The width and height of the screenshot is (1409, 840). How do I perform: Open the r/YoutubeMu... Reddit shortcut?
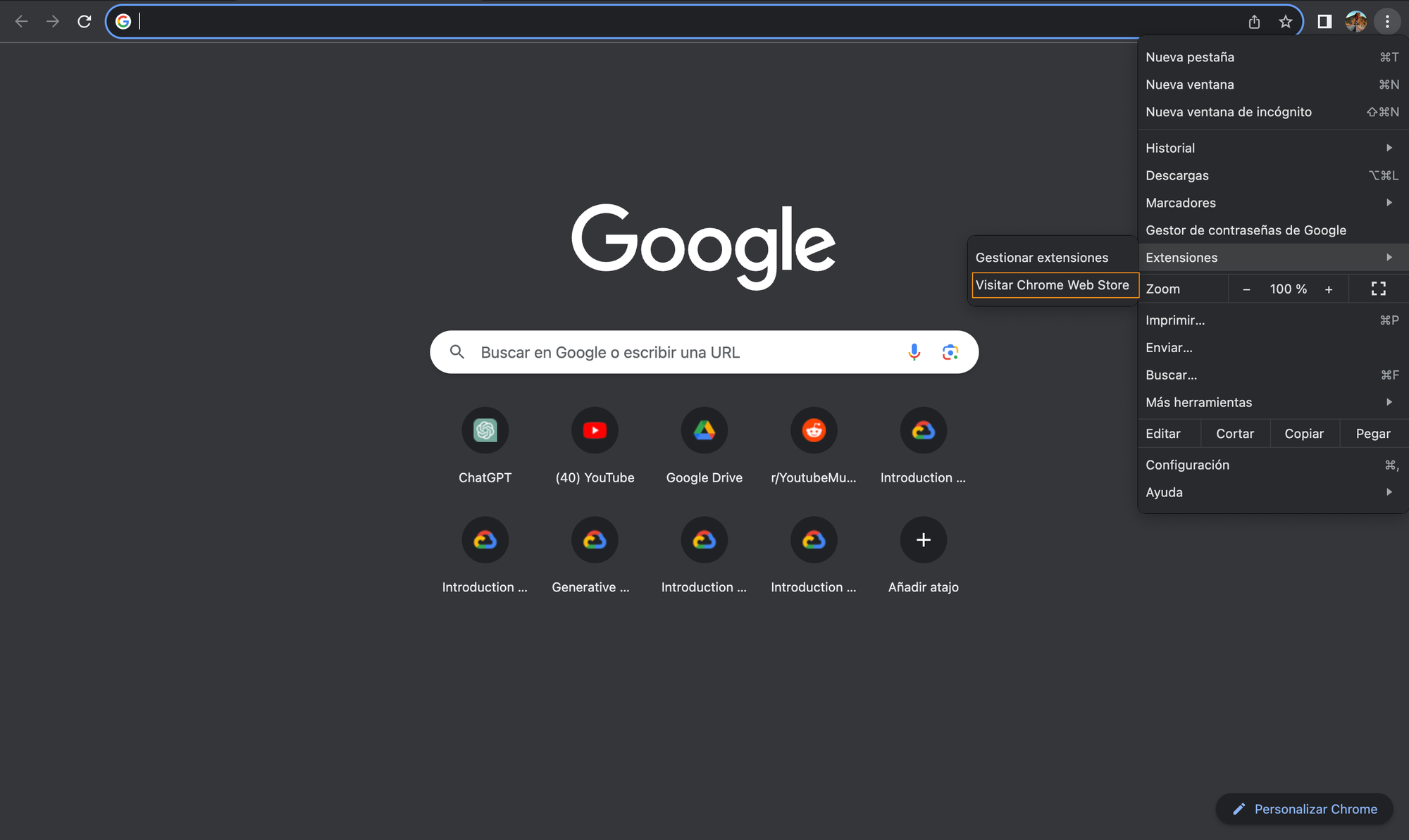tap(814, 446)
